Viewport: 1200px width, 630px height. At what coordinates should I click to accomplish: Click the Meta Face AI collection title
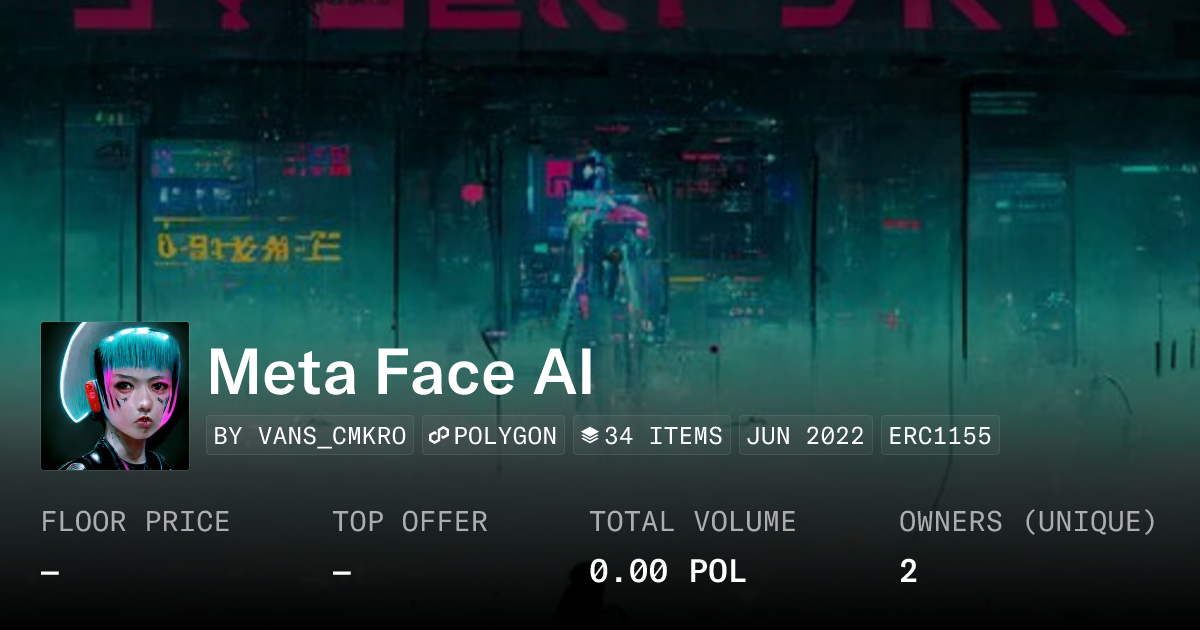point(400,372)
